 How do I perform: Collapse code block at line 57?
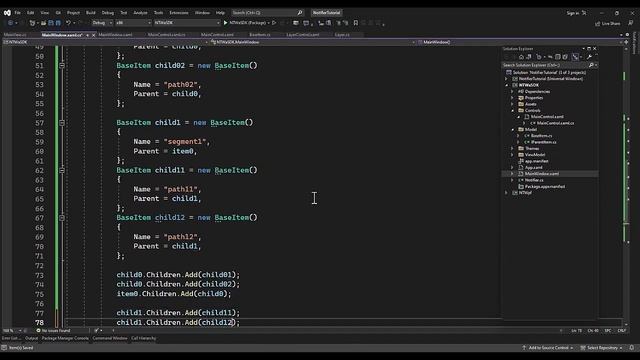coord(62,122)
